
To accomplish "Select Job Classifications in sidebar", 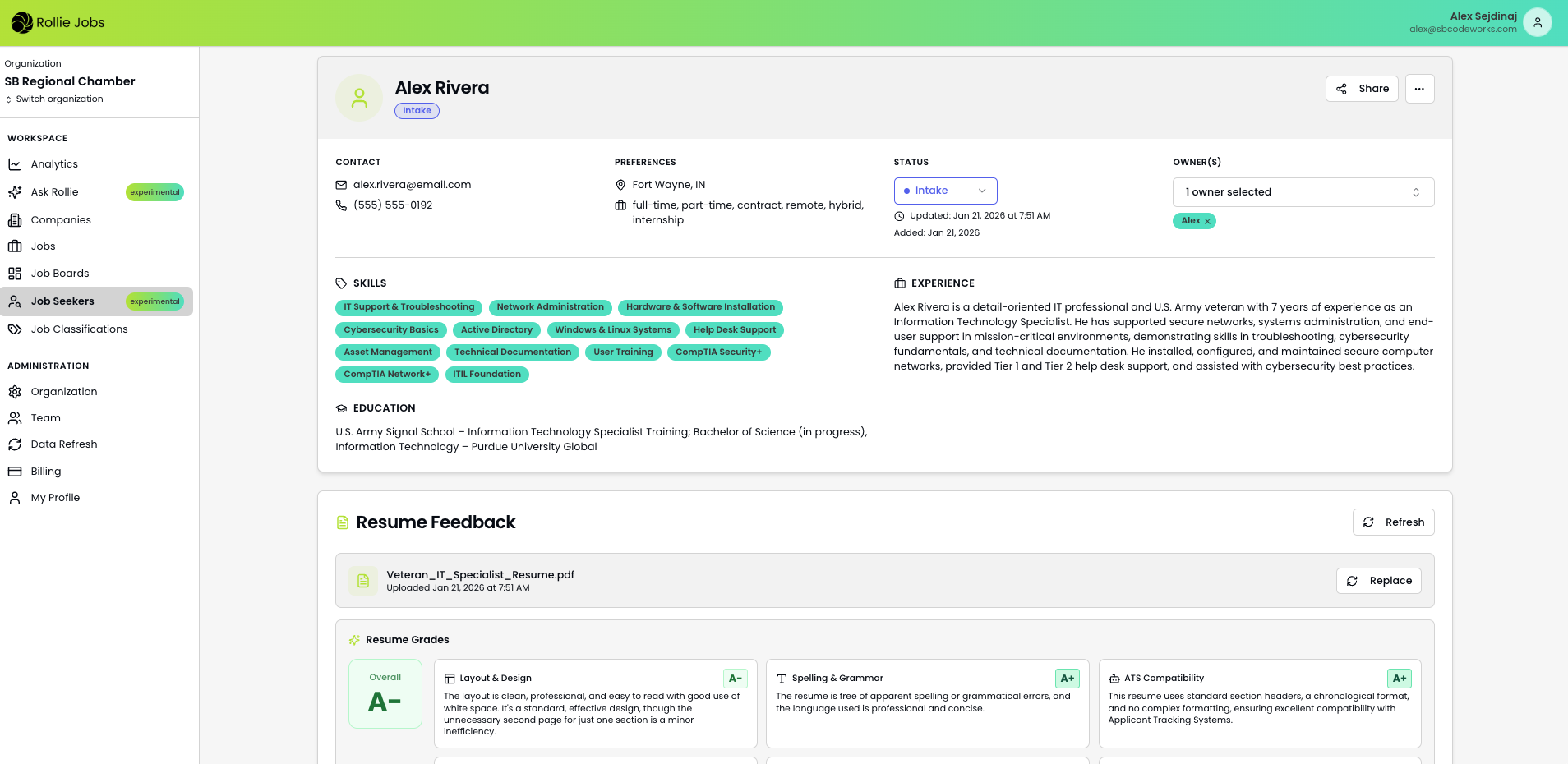I will [x=79, y=329].
